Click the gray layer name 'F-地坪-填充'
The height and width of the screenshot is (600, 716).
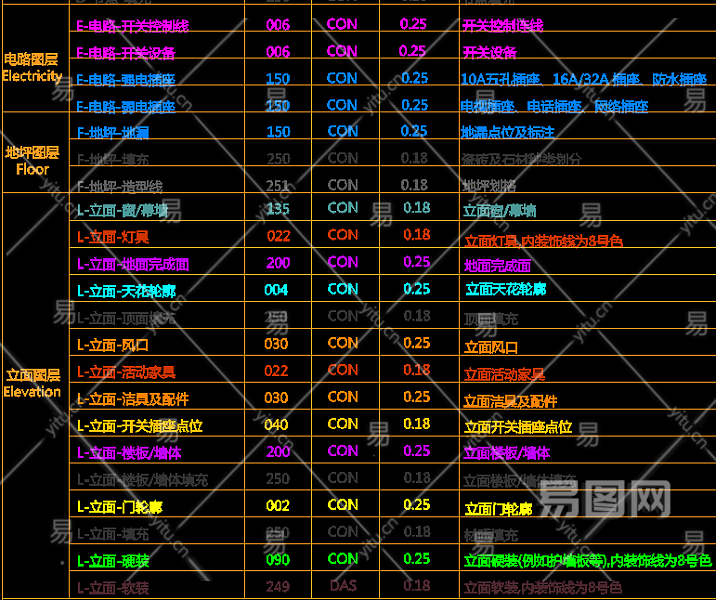[113, 159]
